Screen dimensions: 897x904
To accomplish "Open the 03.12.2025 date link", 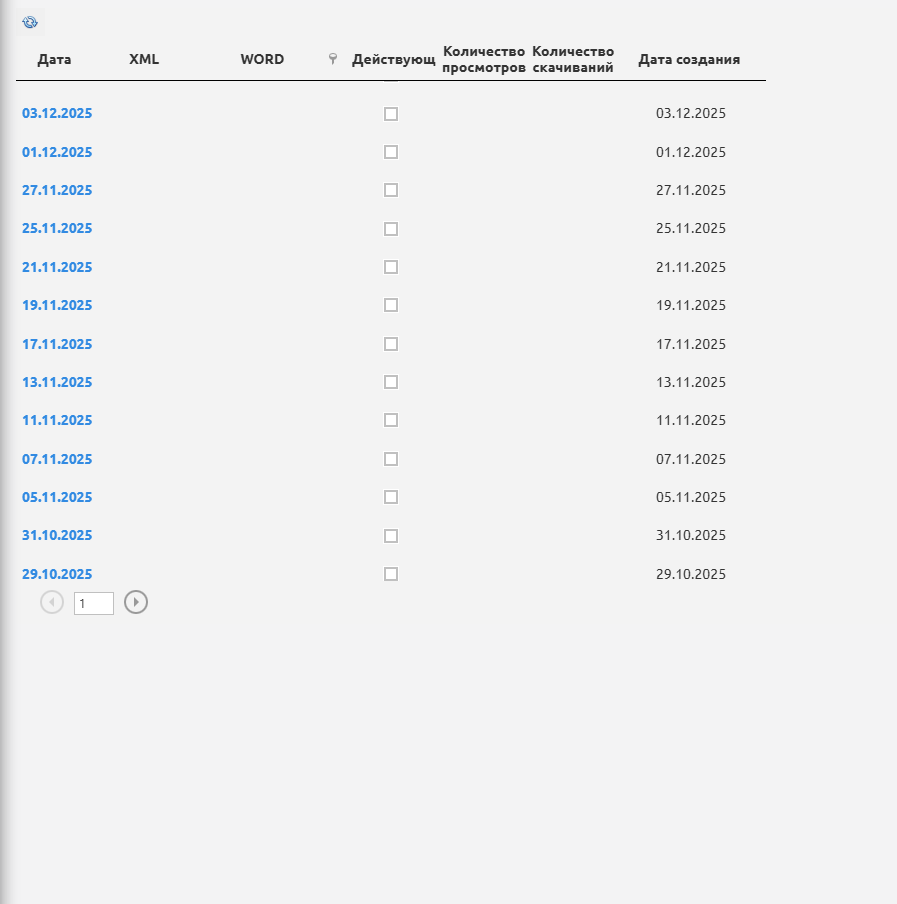I will tap(57, 113).
